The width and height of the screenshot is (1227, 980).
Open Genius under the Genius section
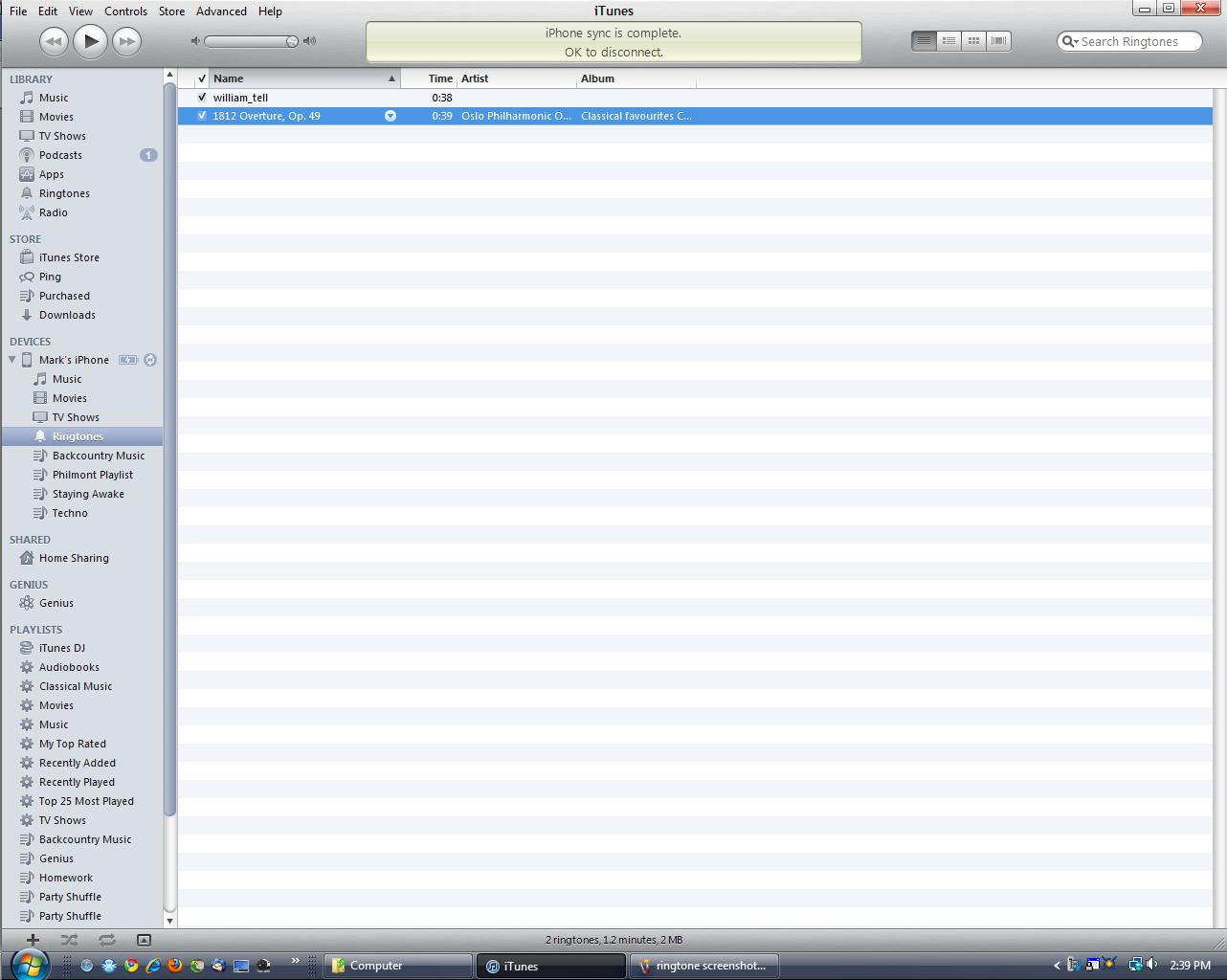(56, 603)
